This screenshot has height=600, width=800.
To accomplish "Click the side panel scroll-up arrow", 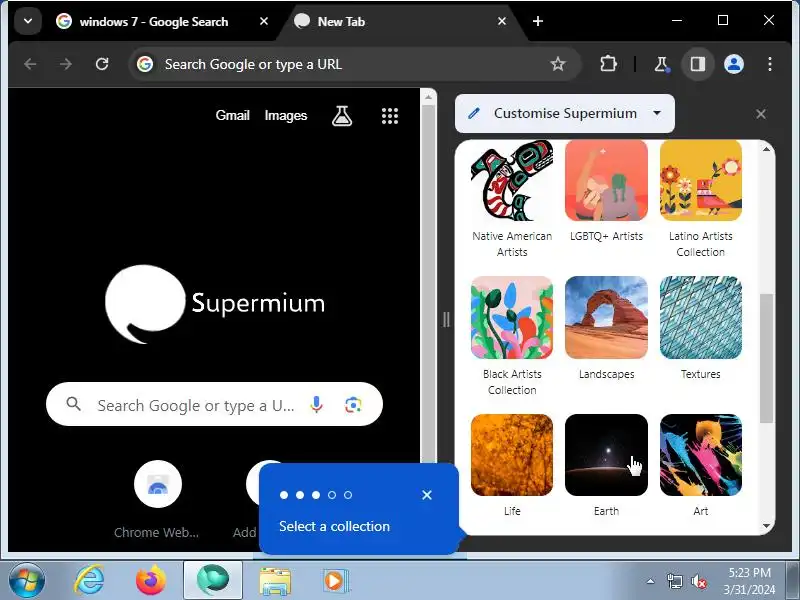I will [x=766, y=149].
